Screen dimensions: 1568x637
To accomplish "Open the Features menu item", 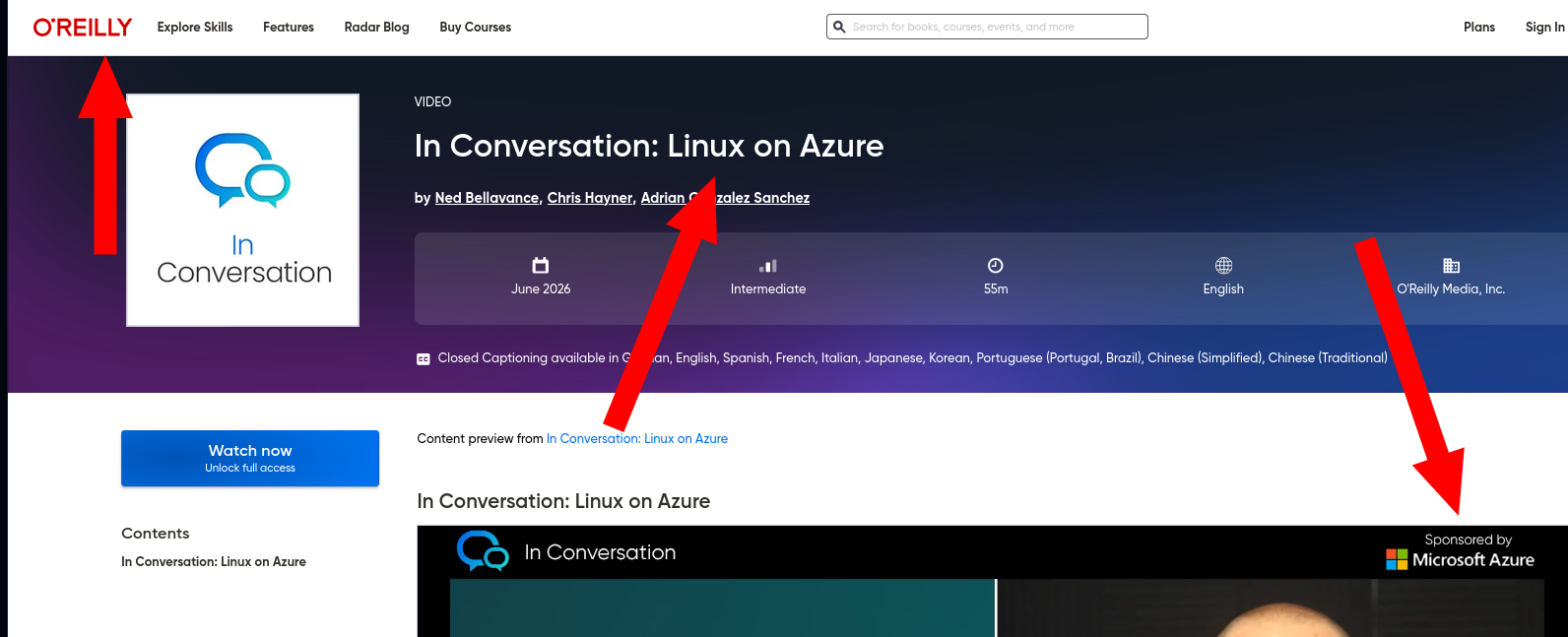I will (289, 27).
